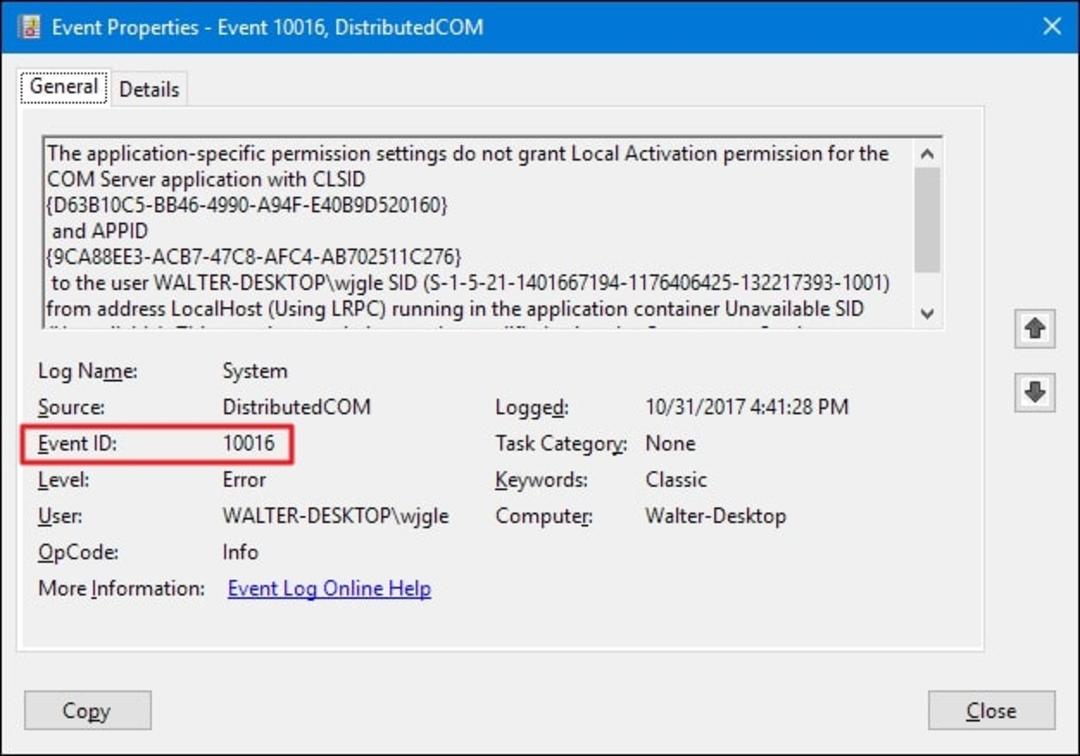Click the Event ID value 10016

coord(249,443)
